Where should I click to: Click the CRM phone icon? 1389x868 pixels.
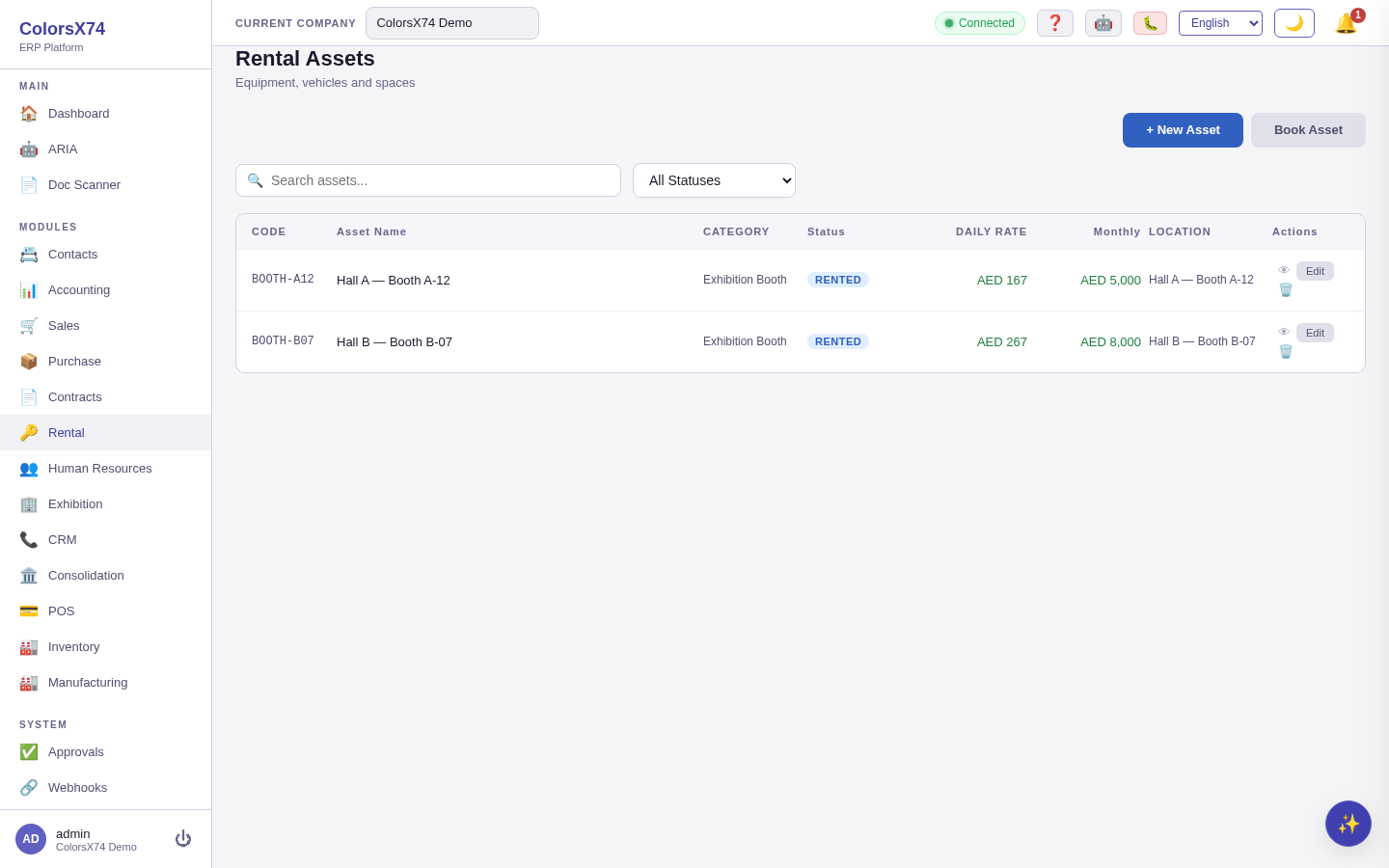point(29,539)
